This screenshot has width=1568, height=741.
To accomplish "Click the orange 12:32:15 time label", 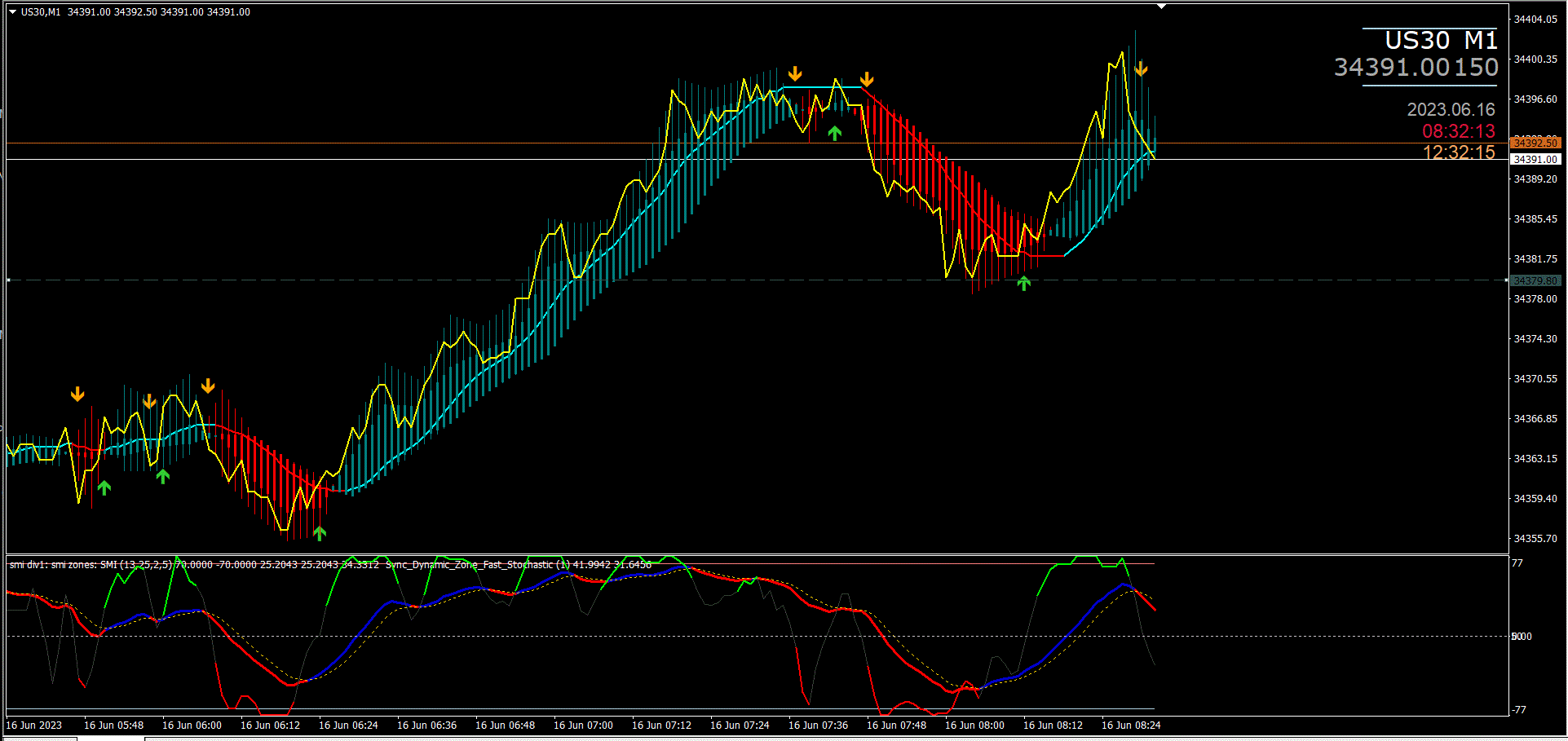I will pyautogui.click(x=1459, y=152).
